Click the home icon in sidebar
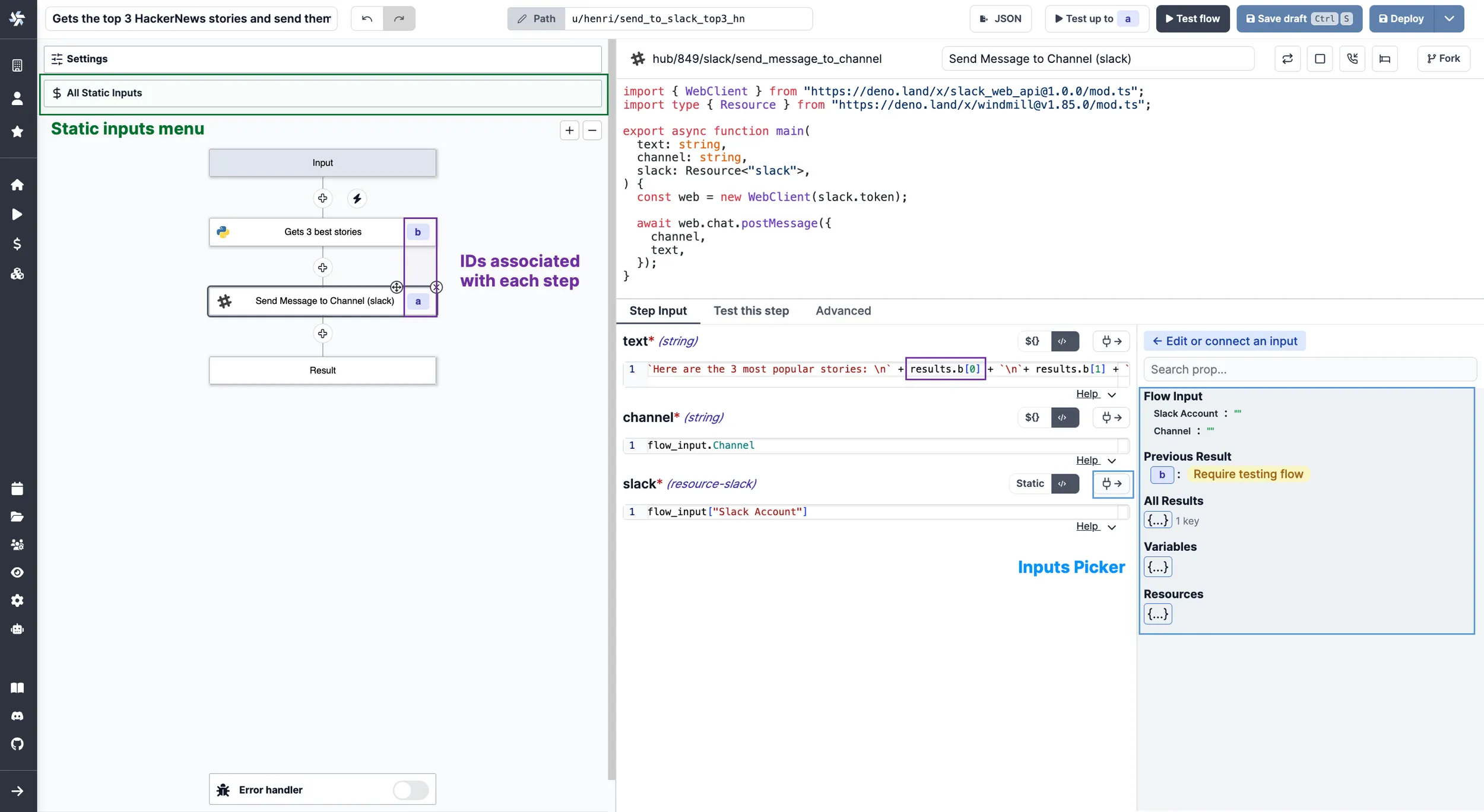1484x812 pixels. [x=17, y=185]
